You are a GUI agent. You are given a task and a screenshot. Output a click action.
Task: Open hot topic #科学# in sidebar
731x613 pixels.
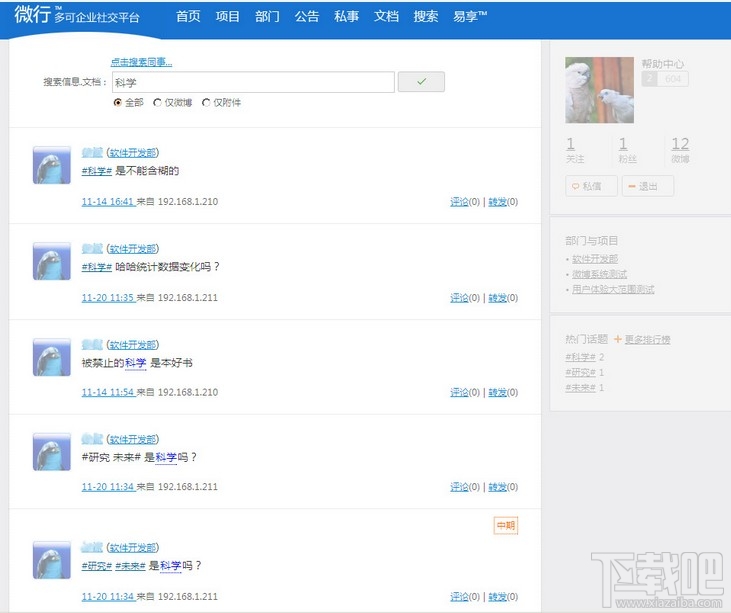tap(580, 357)
